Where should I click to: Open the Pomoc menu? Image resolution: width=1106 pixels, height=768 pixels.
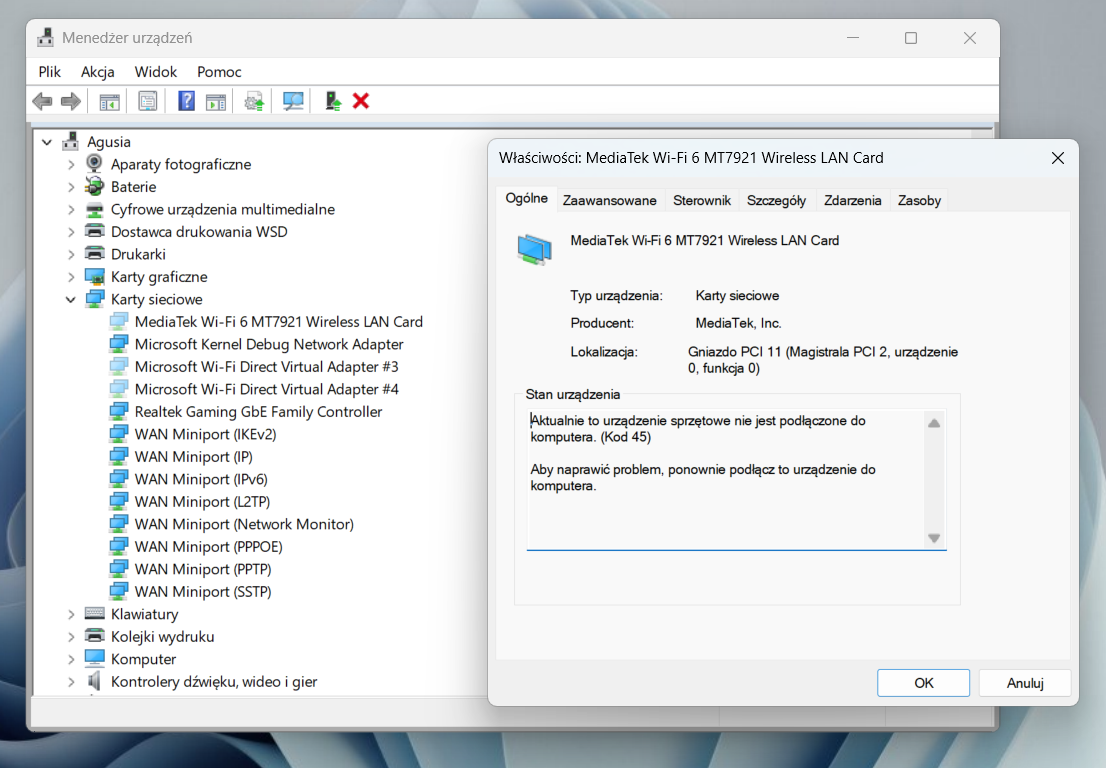point(219,72)
